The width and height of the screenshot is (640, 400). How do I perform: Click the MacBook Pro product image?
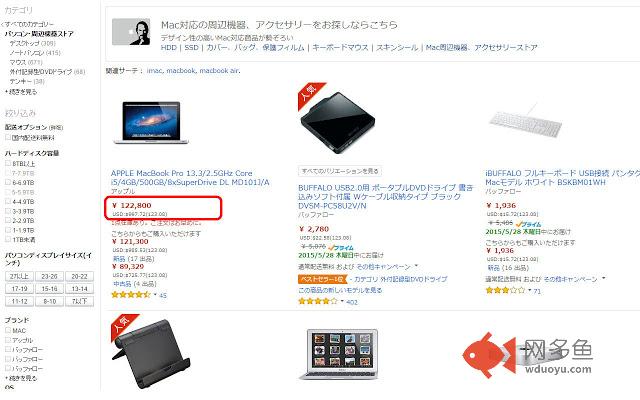[151, 122]
